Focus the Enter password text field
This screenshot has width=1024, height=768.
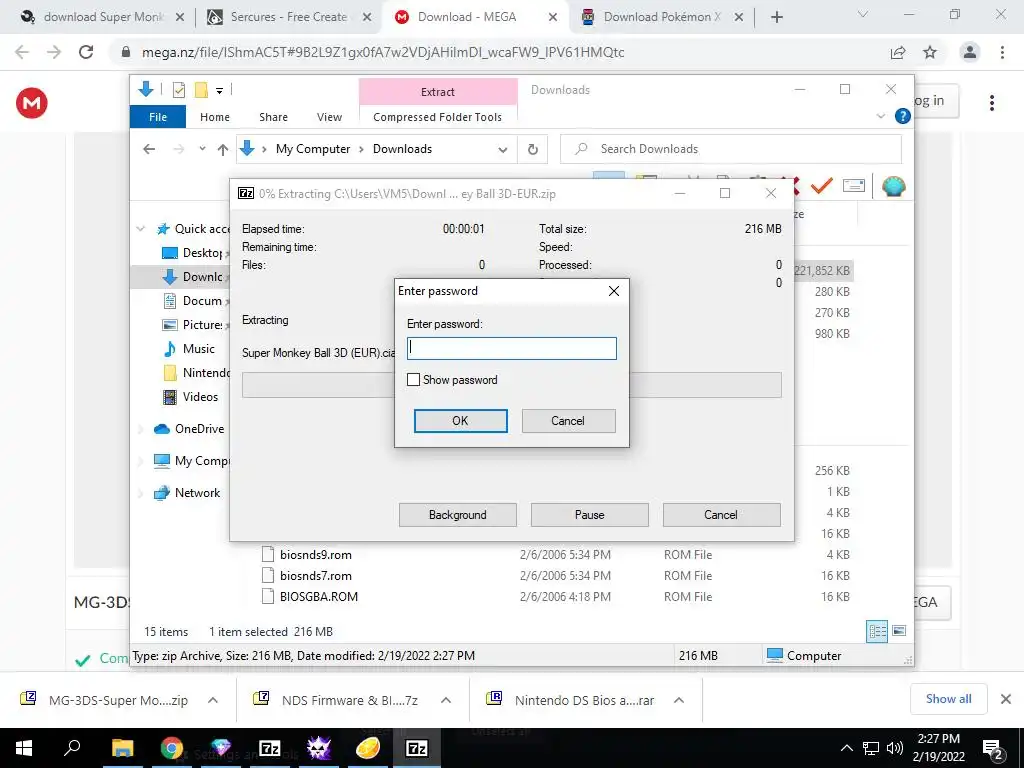(511, 348)
